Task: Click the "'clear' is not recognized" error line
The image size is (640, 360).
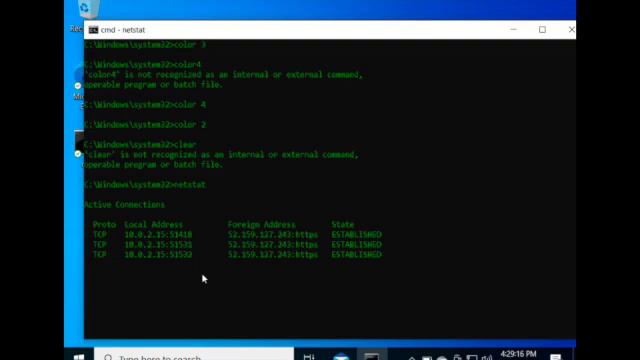Action: pos(221,155)
